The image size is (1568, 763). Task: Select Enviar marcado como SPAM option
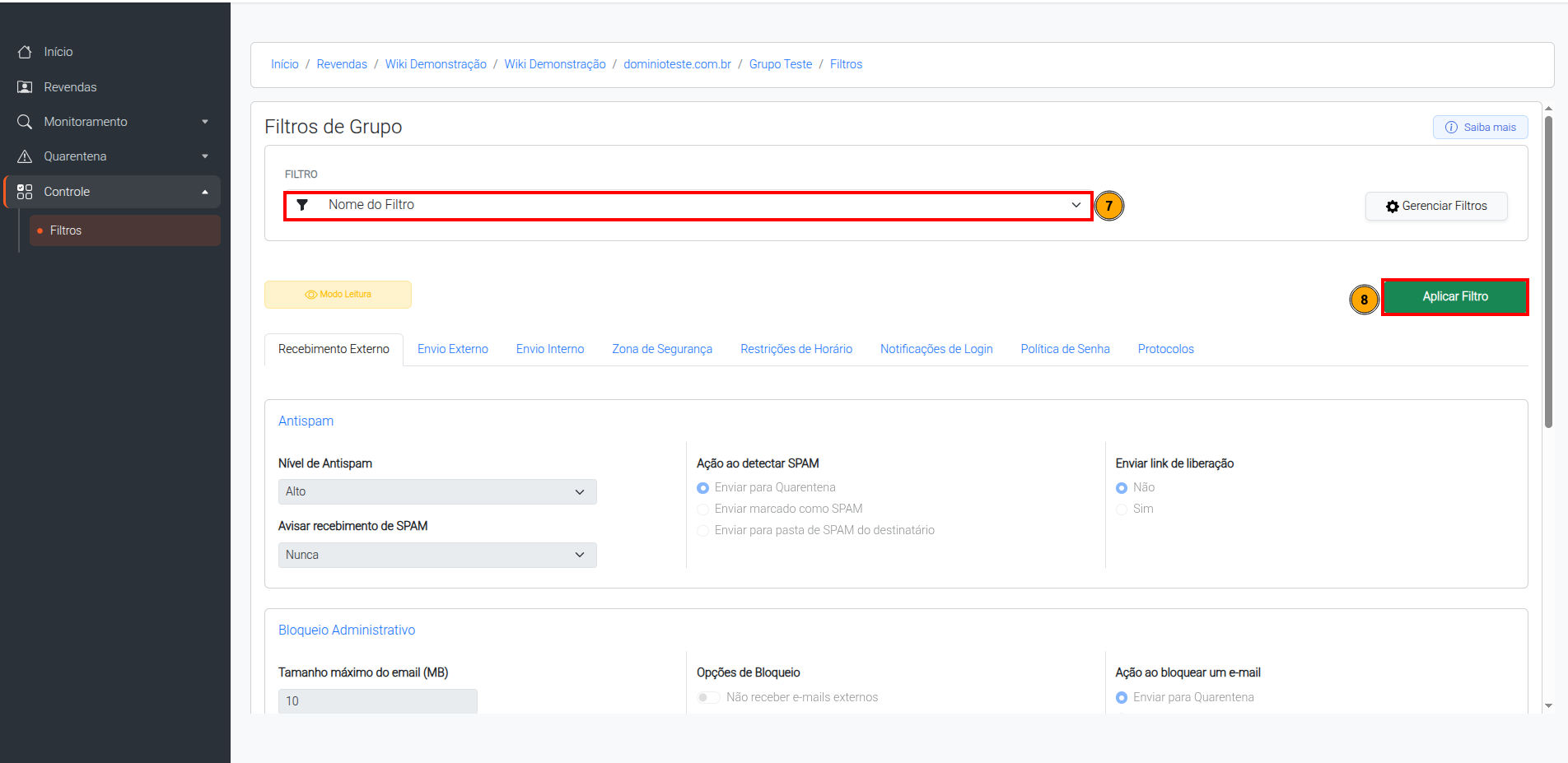click(x=702, y=509)
